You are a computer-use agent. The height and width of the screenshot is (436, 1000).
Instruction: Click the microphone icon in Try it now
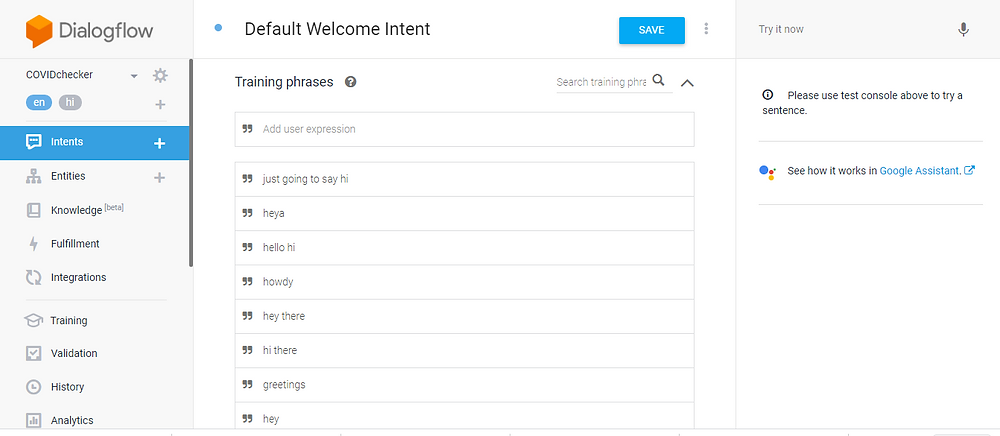point(963,30)
